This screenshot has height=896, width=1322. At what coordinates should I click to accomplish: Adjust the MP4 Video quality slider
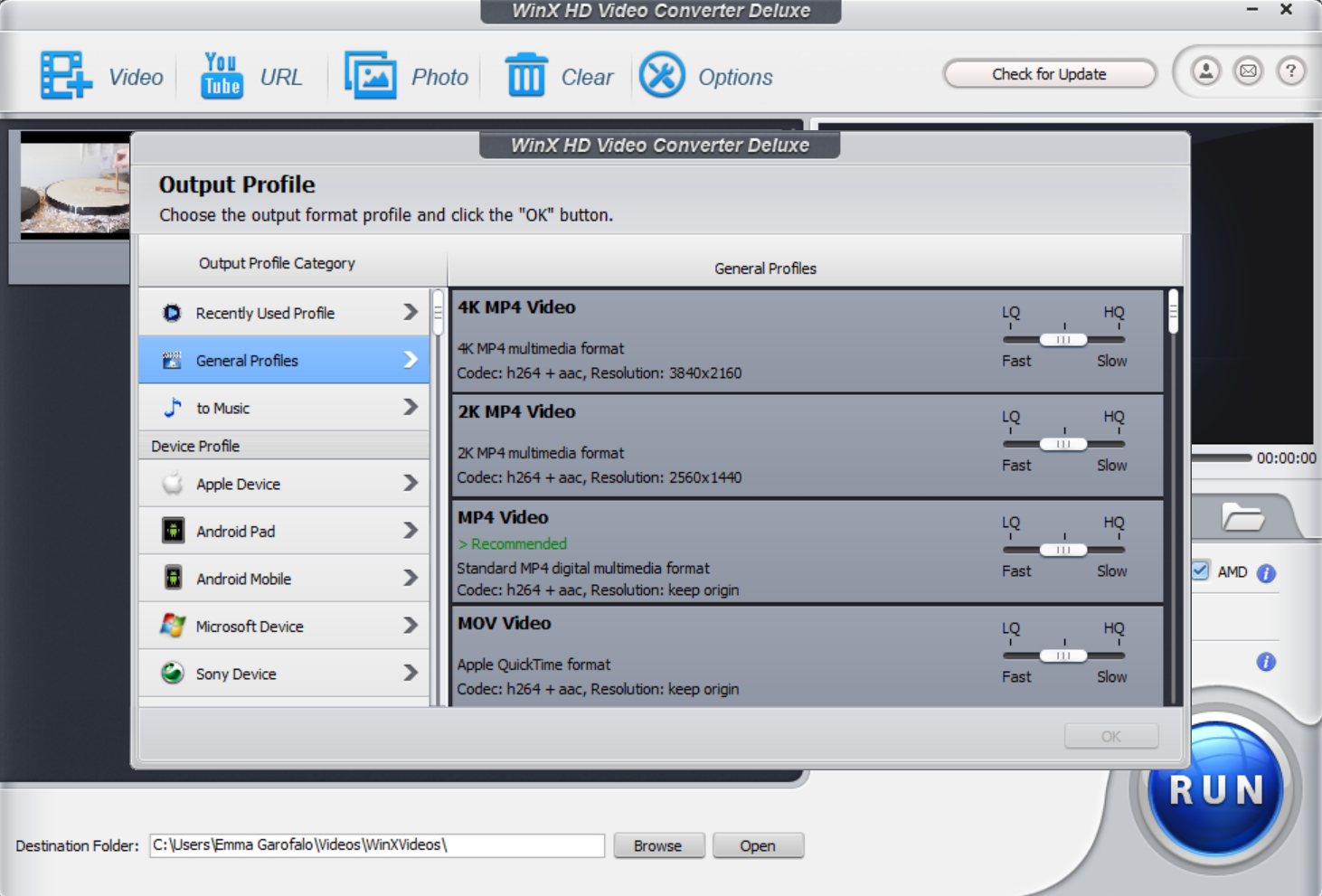click(1062, 550)
